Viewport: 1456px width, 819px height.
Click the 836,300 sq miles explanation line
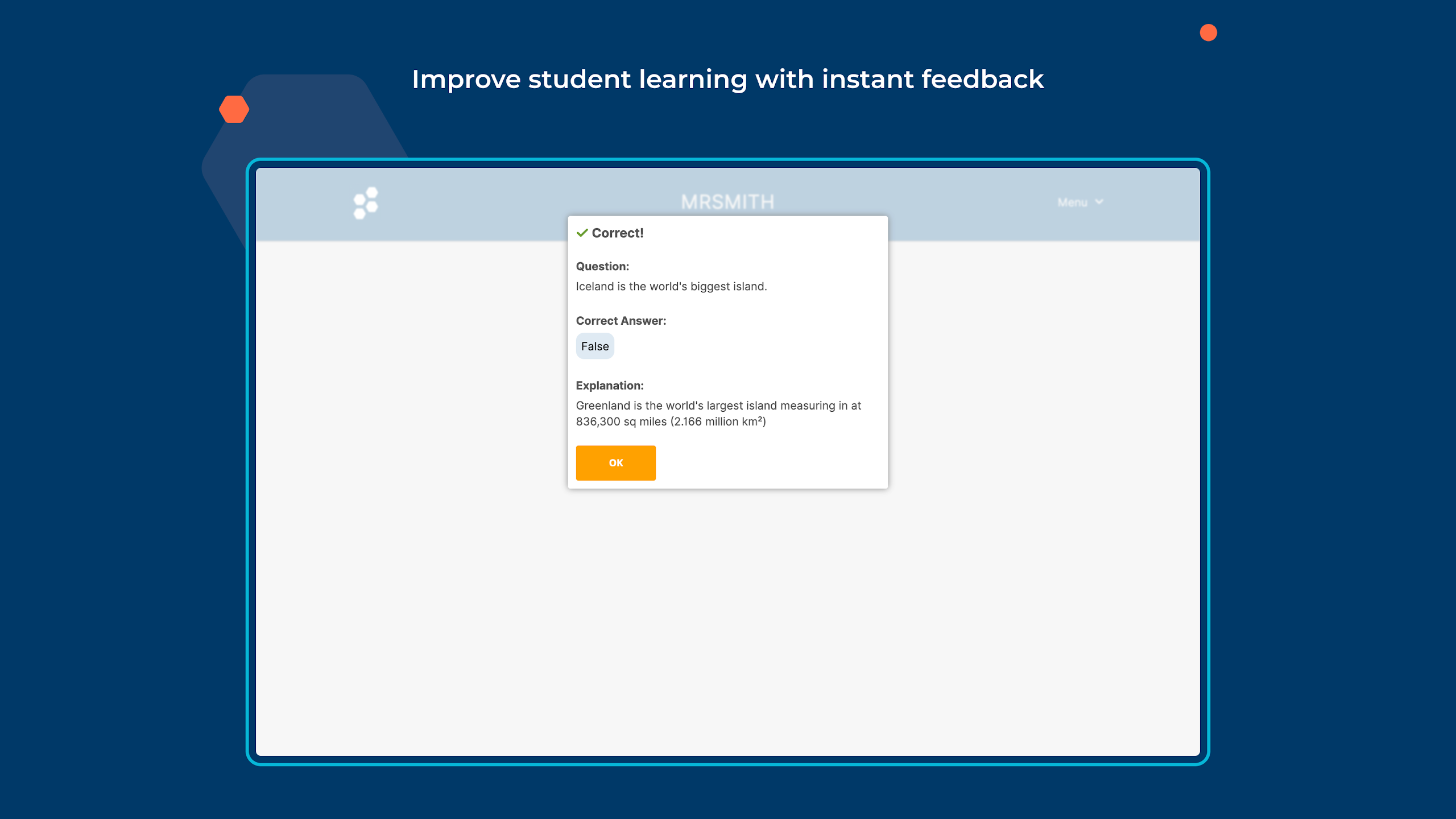(x=671, y=421)
